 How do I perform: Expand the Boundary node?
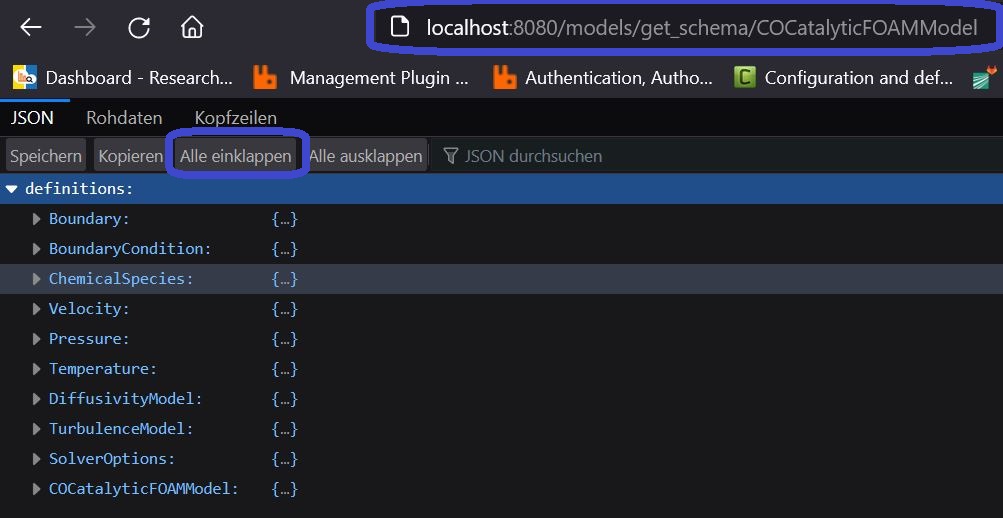[36, 219]
